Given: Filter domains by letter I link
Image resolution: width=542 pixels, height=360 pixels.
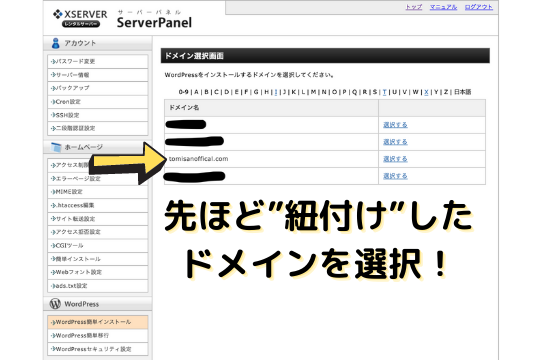Looking at the screenshot, I should pos(276,92).
